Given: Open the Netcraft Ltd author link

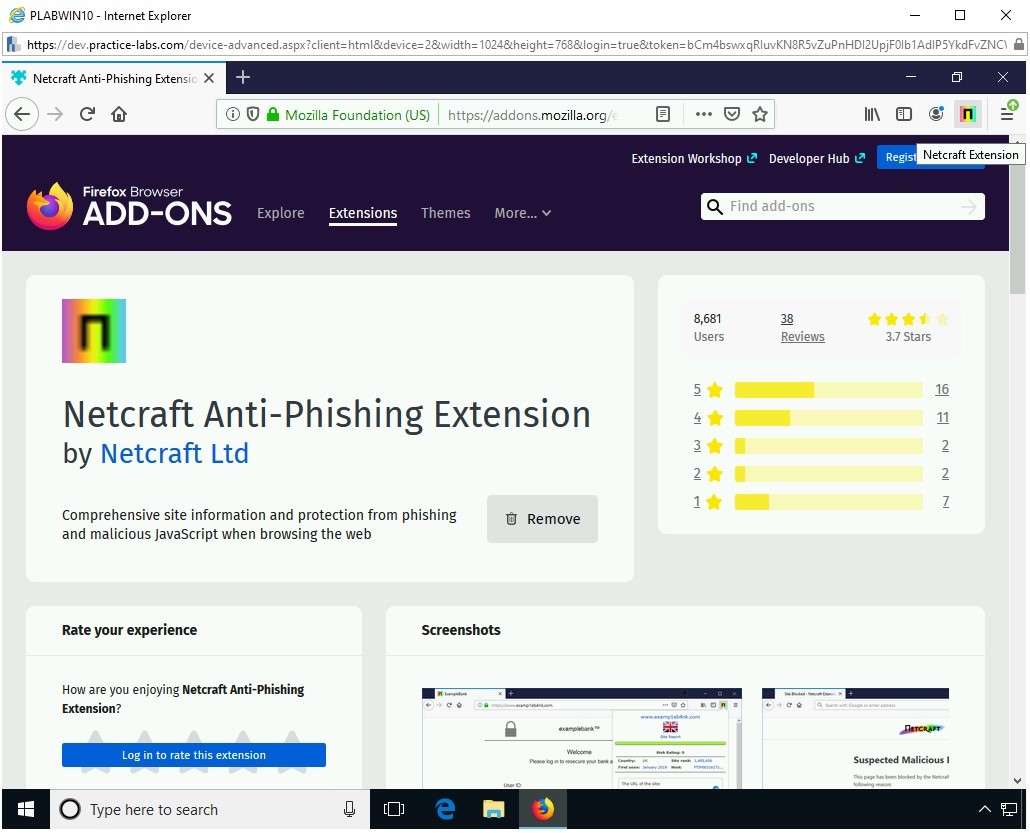Looking at the screenshot, I should tap(174, 453).
